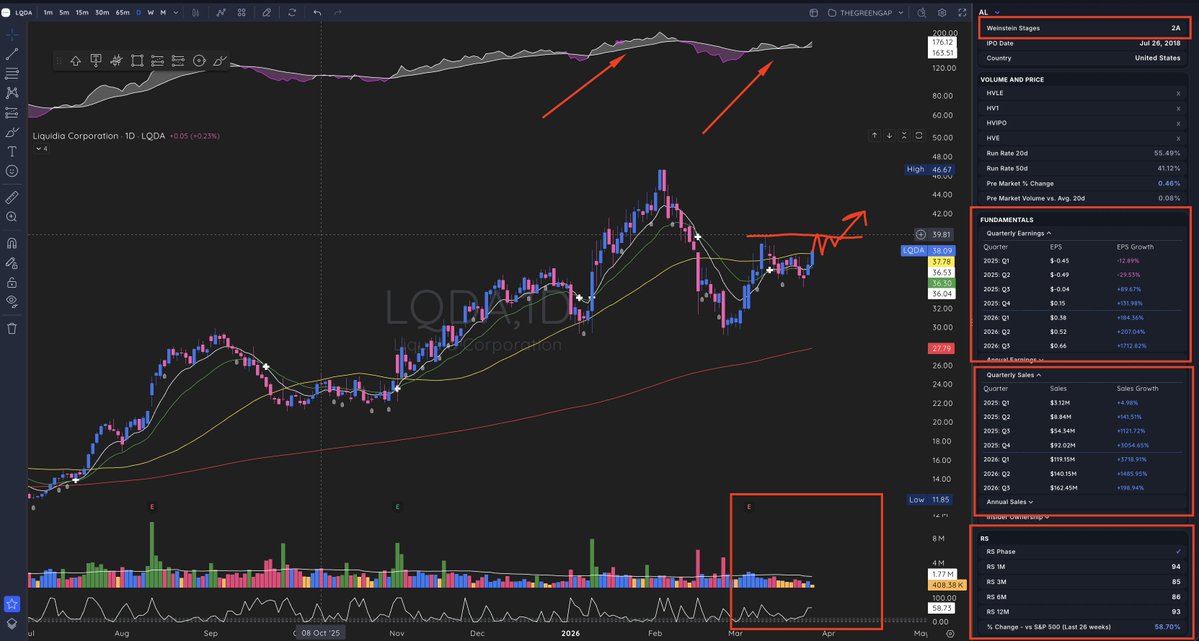This screenshot has height=641, width=1199.
Task: Open the indicator templates grid
Action: click(x=242, y=13)
